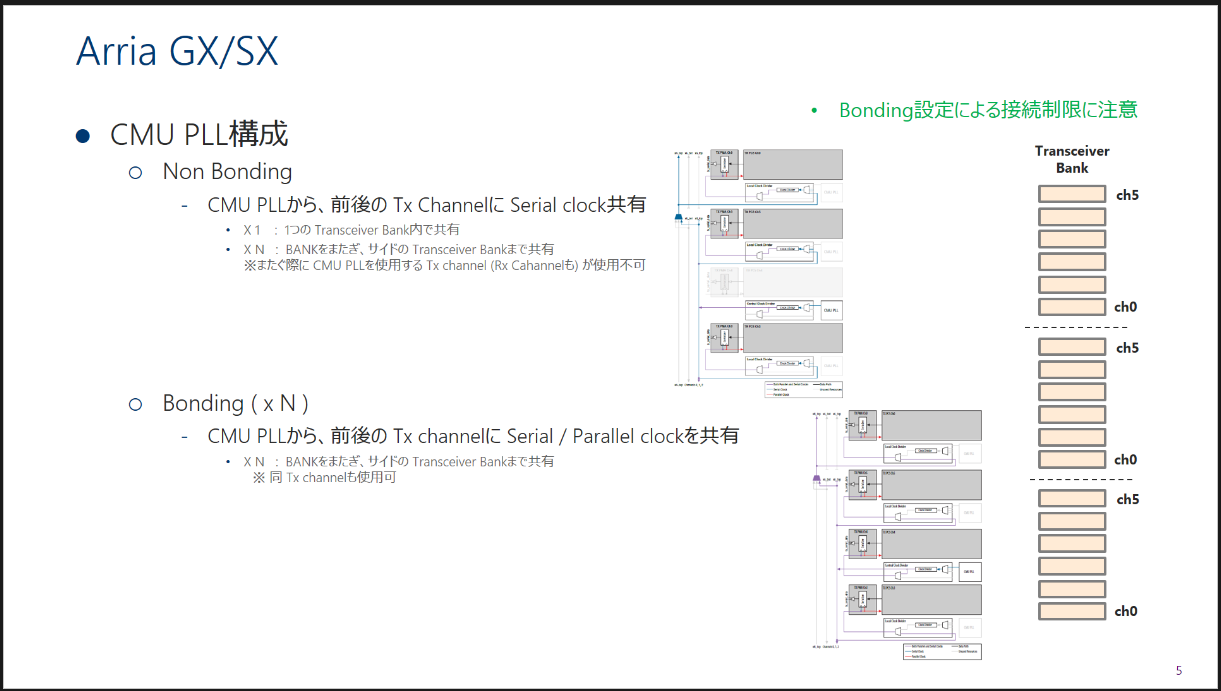
Task: Click the CMU PLL block in upper diagram
Action: coord(830,310)
